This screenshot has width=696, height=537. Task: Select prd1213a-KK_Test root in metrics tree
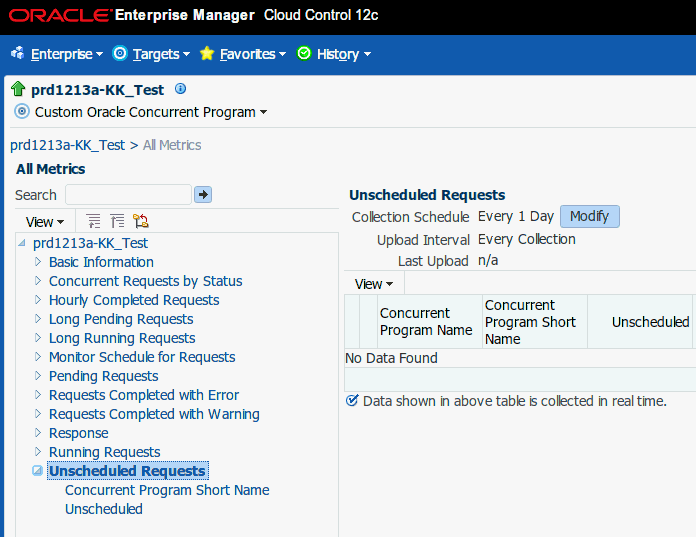pyautogui.click(x=90, y=243)
